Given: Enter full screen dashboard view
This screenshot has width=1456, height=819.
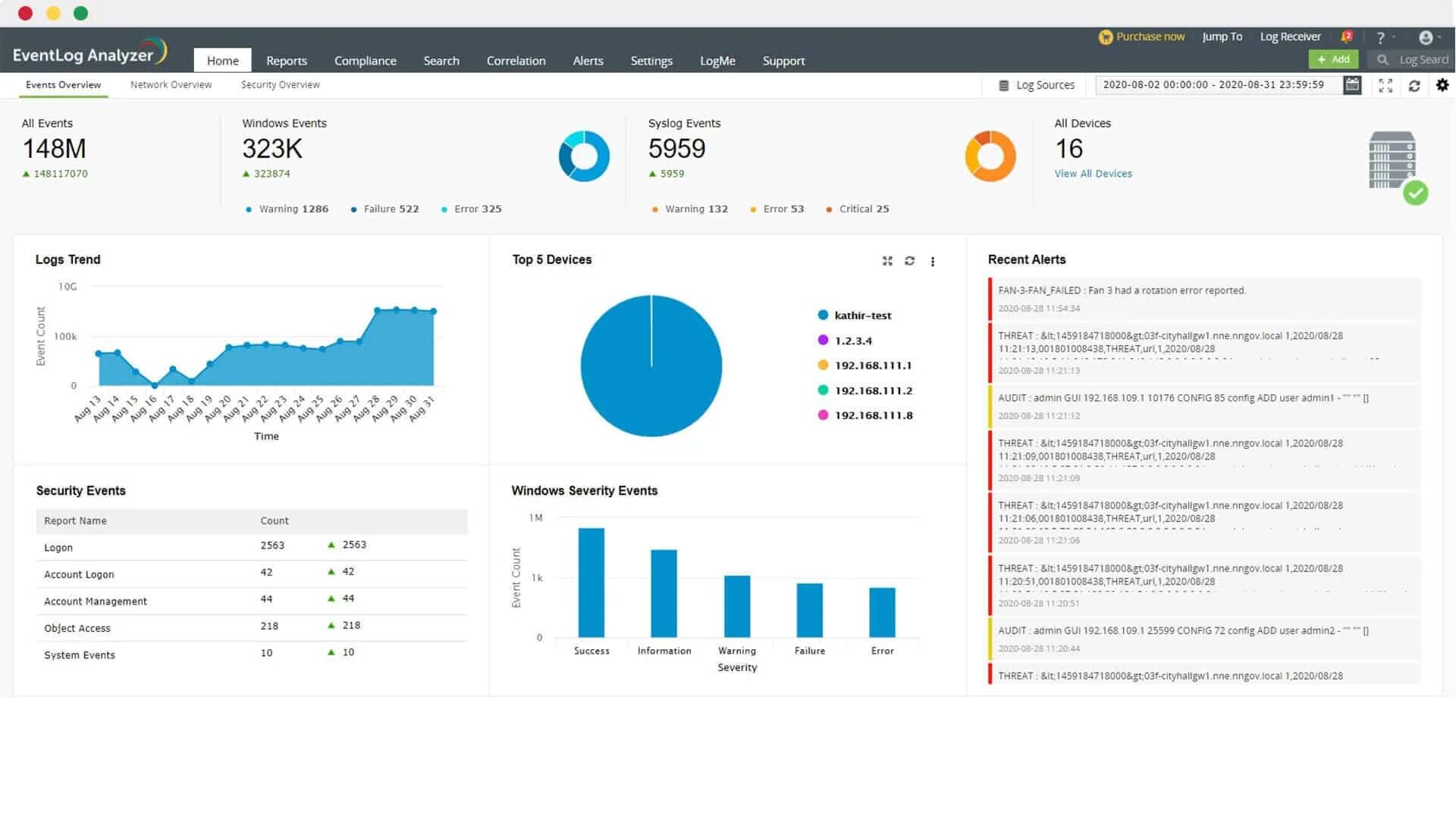Looking at the screenshot, I should pos(1385,86).
